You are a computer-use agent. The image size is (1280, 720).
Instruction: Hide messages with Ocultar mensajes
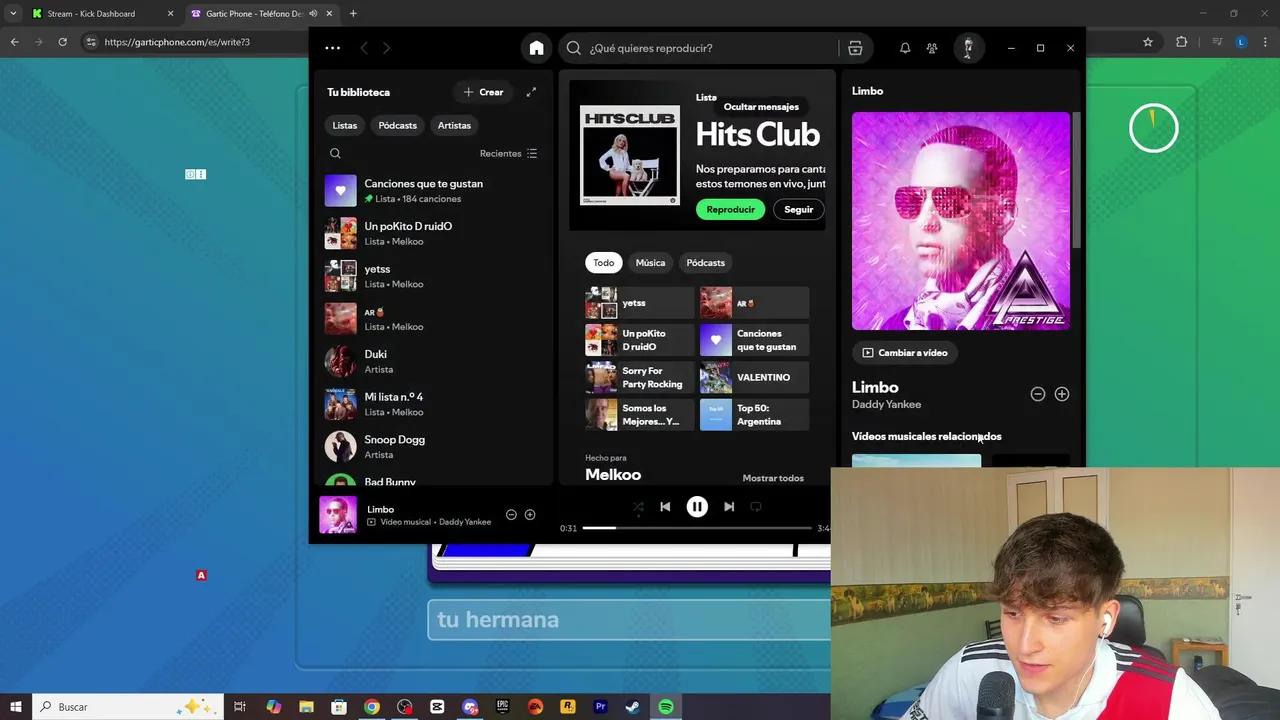click(761, 107)
